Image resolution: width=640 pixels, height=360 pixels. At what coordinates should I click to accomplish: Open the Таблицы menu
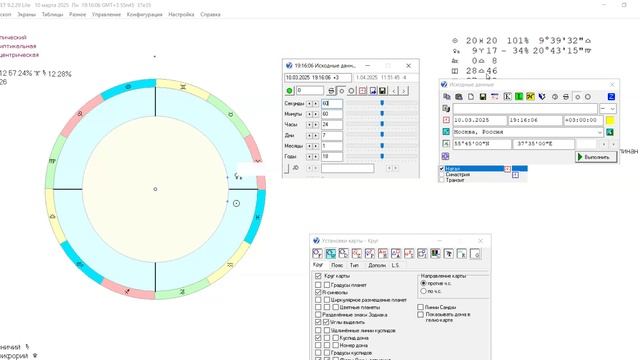52,14
